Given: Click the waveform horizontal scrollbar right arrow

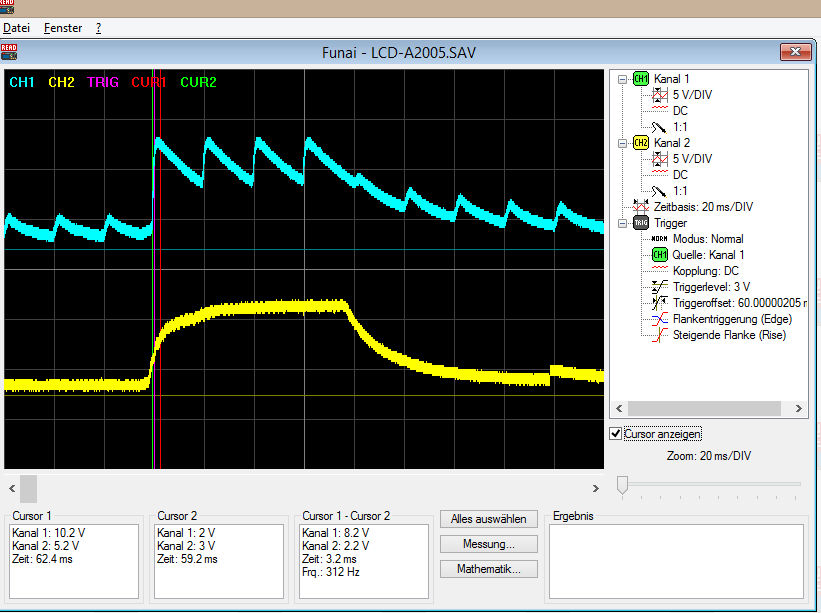Looking at the screenshot, I should 596,488.
